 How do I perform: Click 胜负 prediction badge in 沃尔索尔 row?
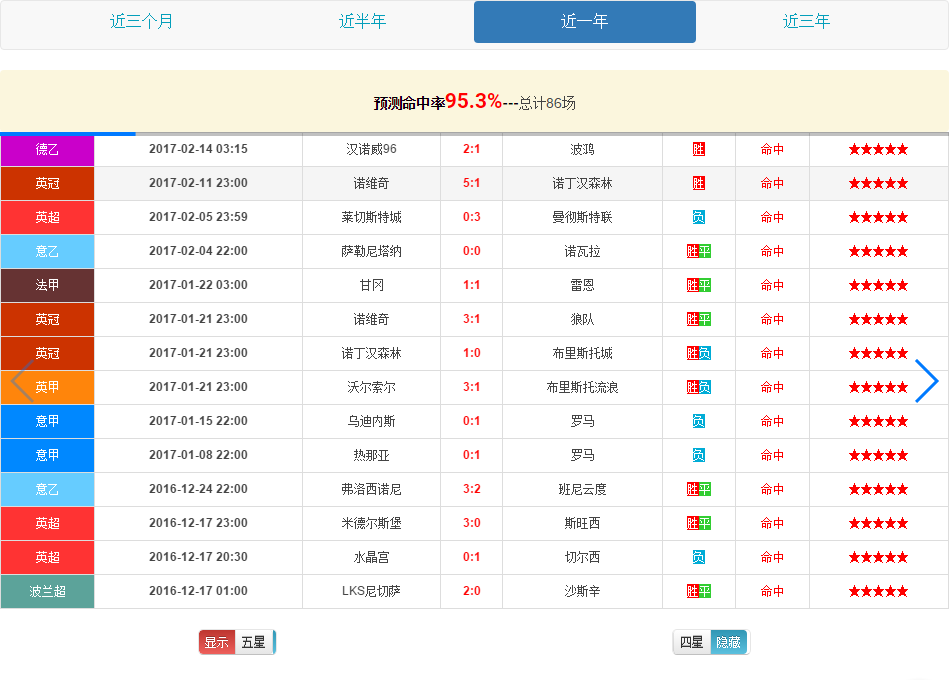pyautogui.click(x=698, y=387)
